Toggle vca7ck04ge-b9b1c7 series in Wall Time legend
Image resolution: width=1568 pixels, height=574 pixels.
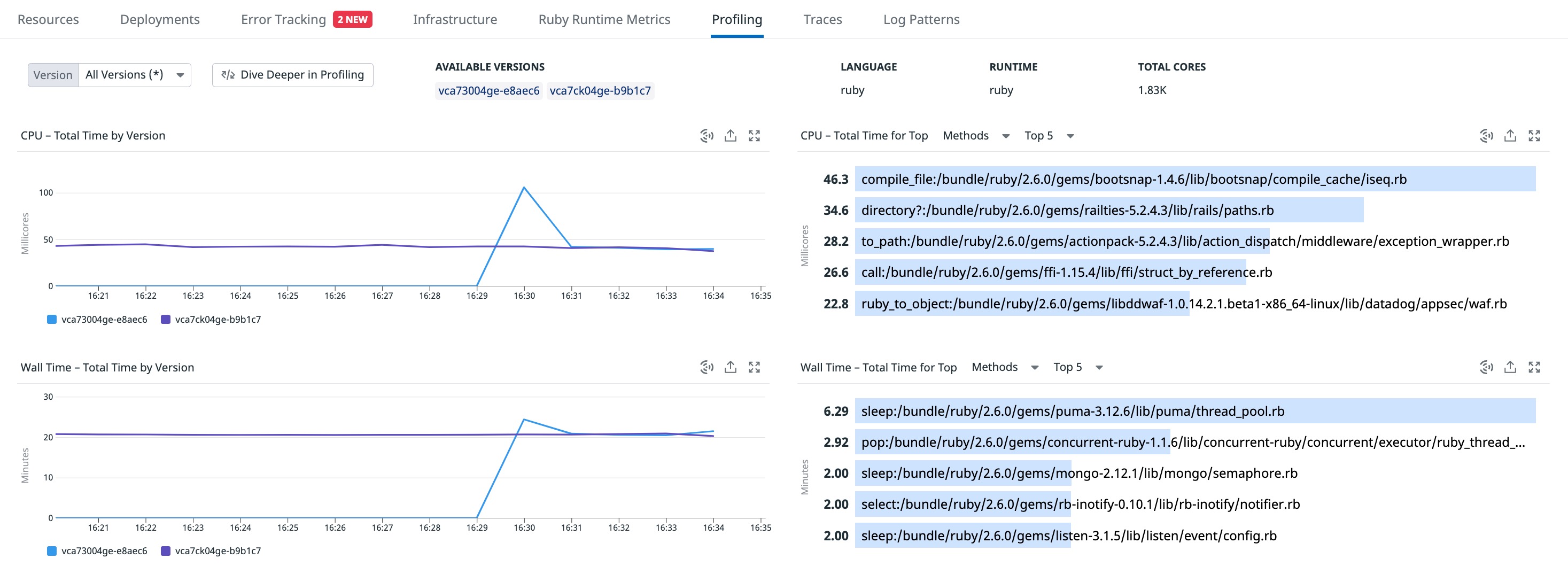211,551
